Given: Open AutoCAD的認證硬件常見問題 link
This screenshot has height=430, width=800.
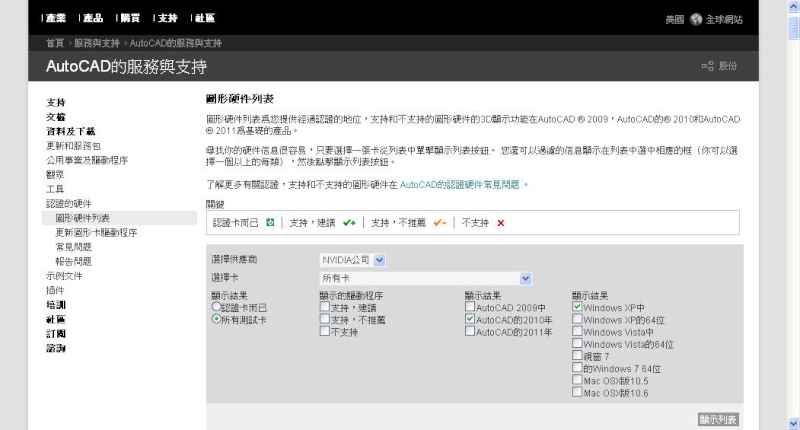Looking at the screenshot, I should [x=459, y=185].
